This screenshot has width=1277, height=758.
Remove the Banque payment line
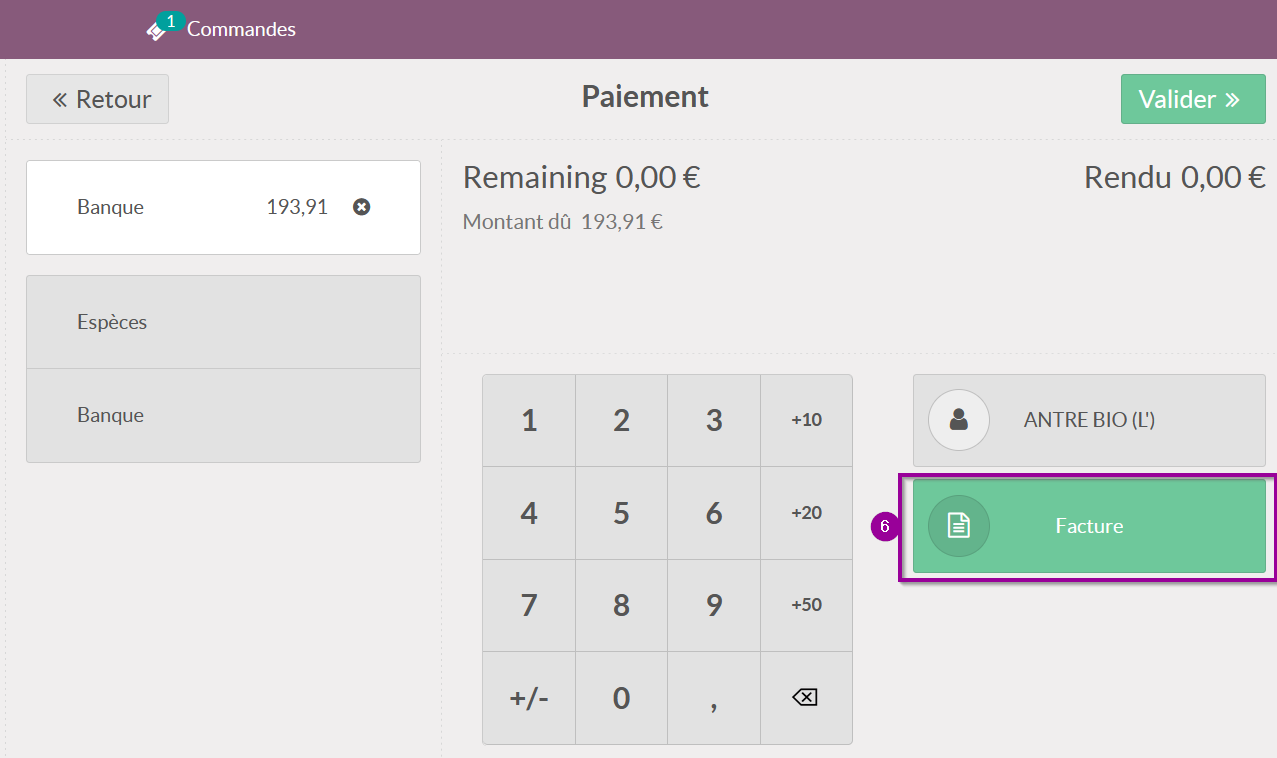coord(362,207)
